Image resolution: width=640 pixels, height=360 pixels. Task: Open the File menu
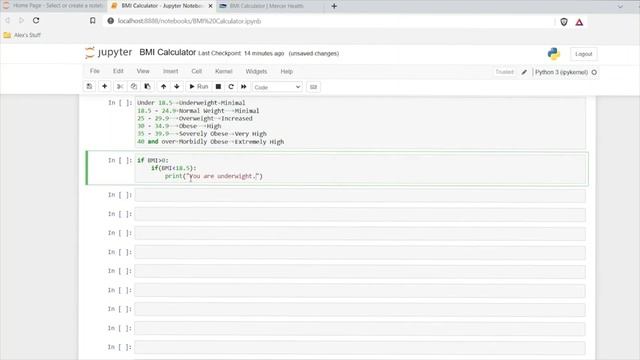tap(95, 71)
